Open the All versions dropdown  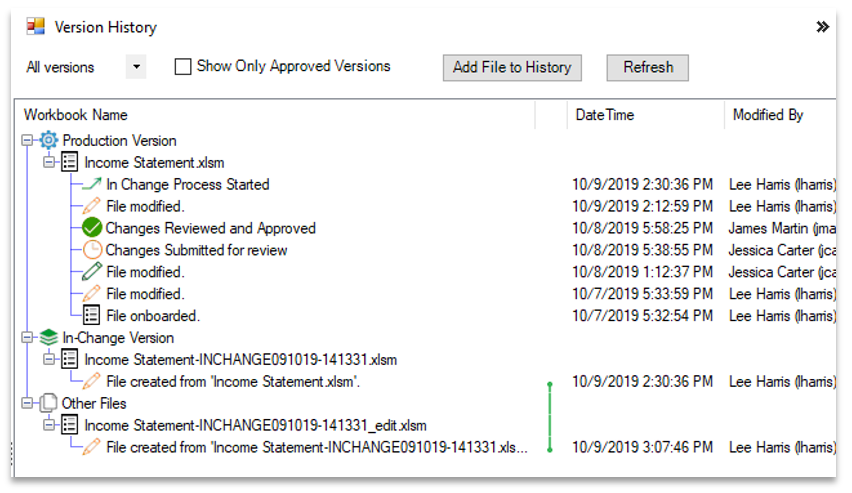[136, 67]
